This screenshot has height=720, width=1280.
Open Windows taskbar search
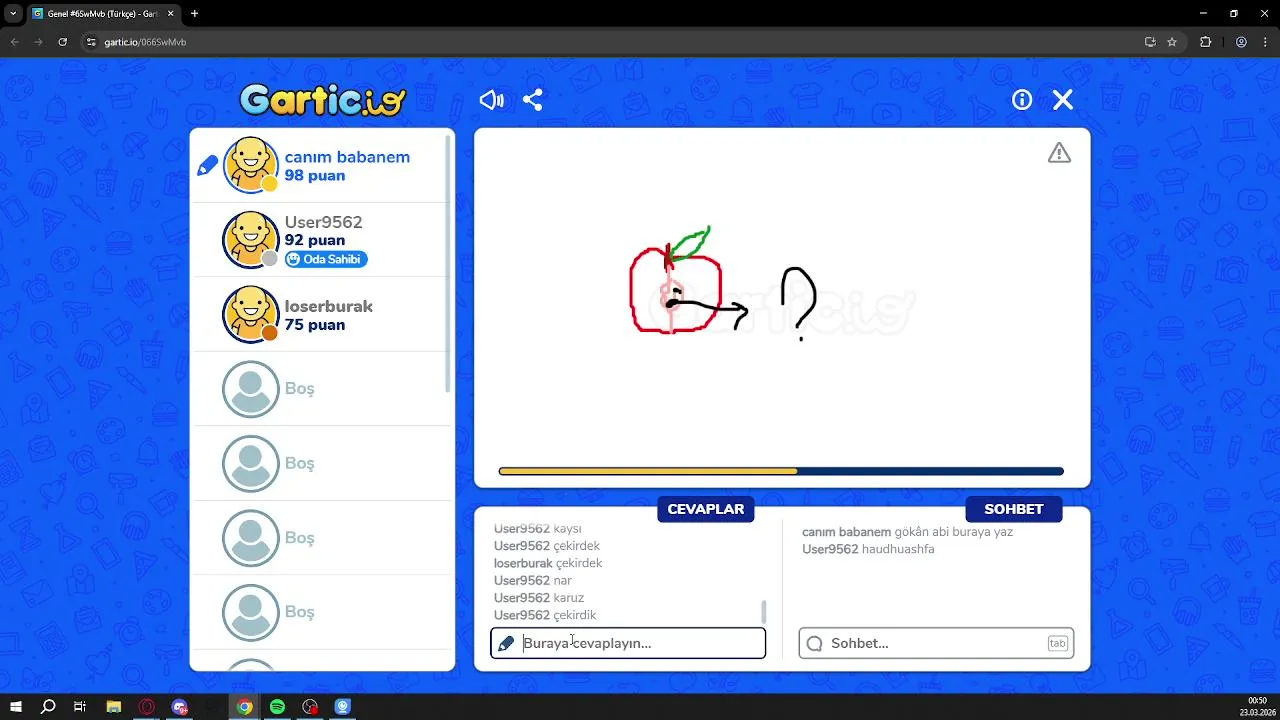(48, 707)
